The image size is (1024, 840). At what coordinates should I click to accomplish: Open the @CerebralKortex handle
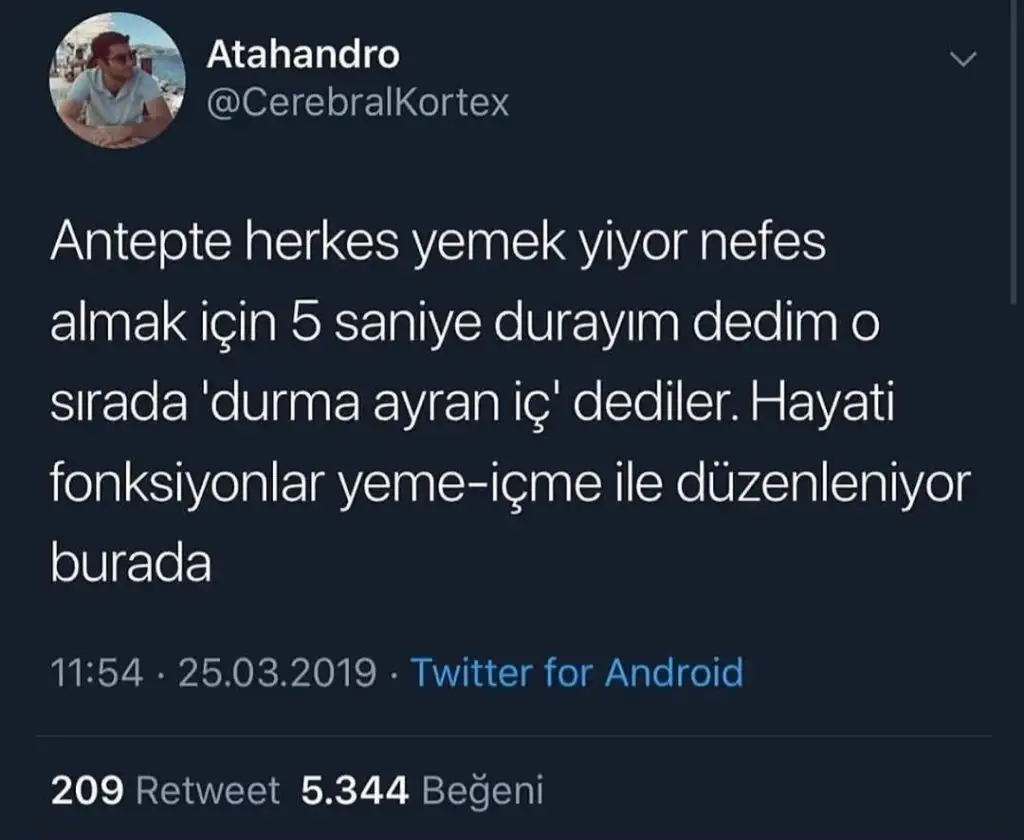tap(358, 103)
